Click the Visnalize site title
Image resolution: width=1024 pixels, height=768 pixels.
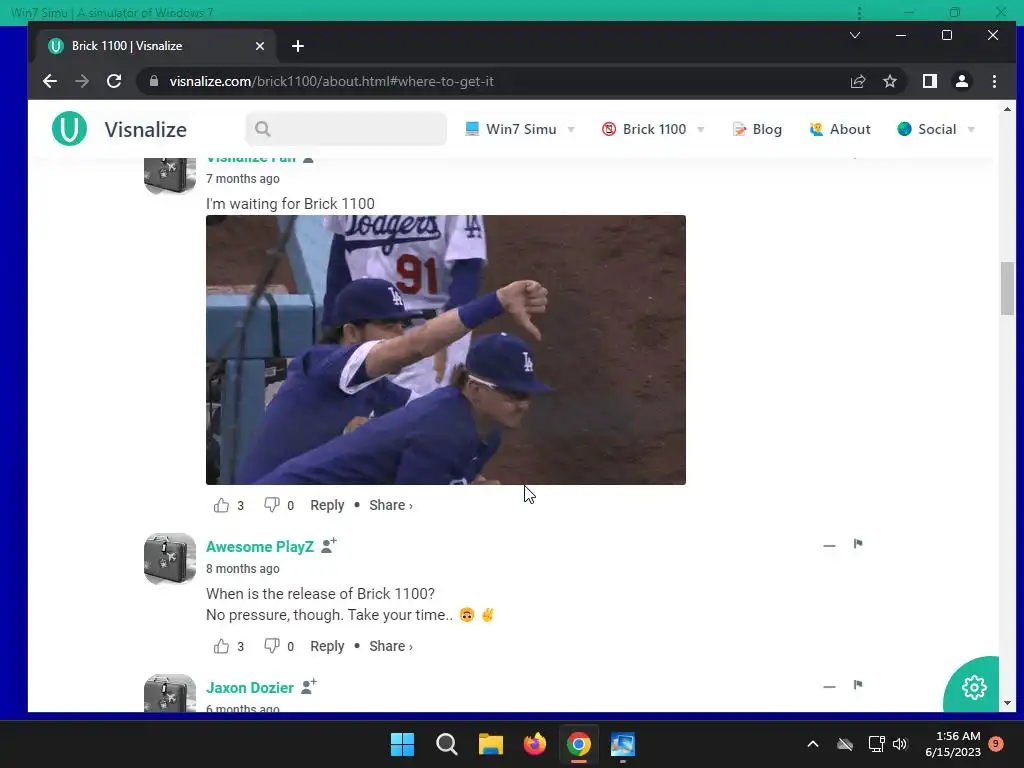(x=146, y=129)
